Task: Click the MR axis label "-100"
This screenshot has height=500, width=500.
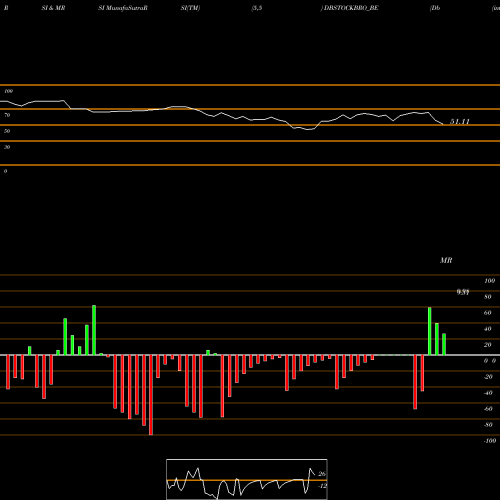Action: click(x=489, y=441)
